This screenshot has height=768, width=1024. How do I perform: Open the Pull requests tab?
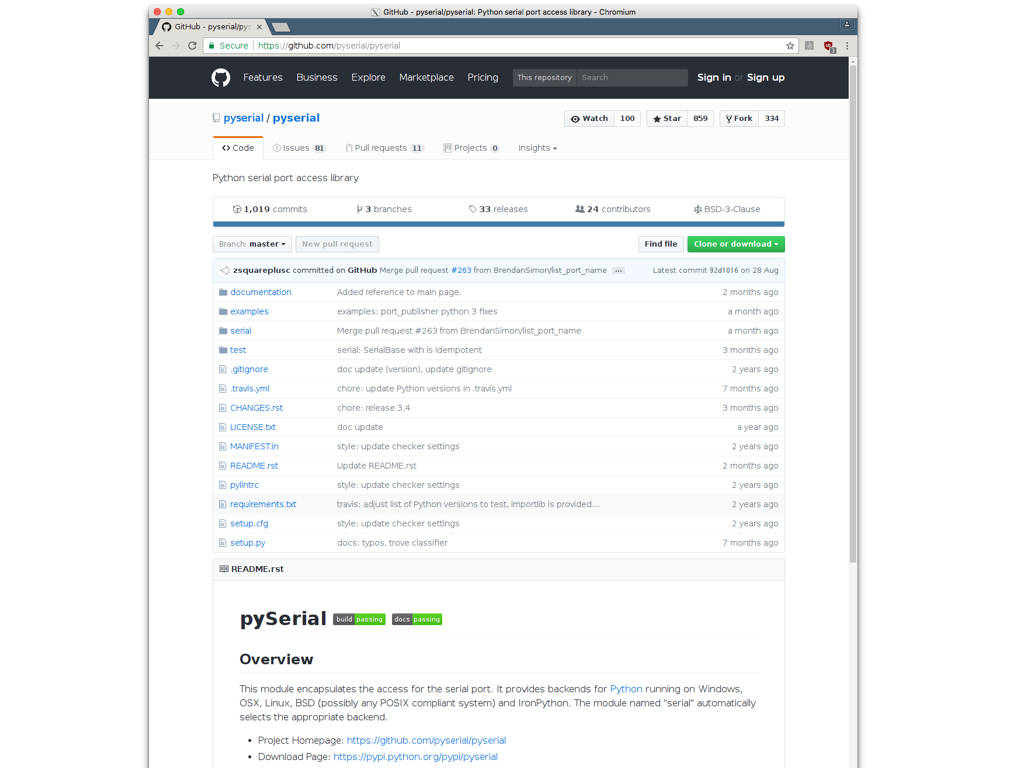pyautogui.click(x=383, y=148)
